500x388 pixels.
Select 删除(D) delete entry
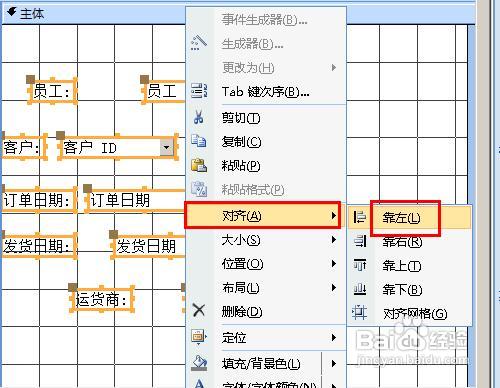point(266,312)
